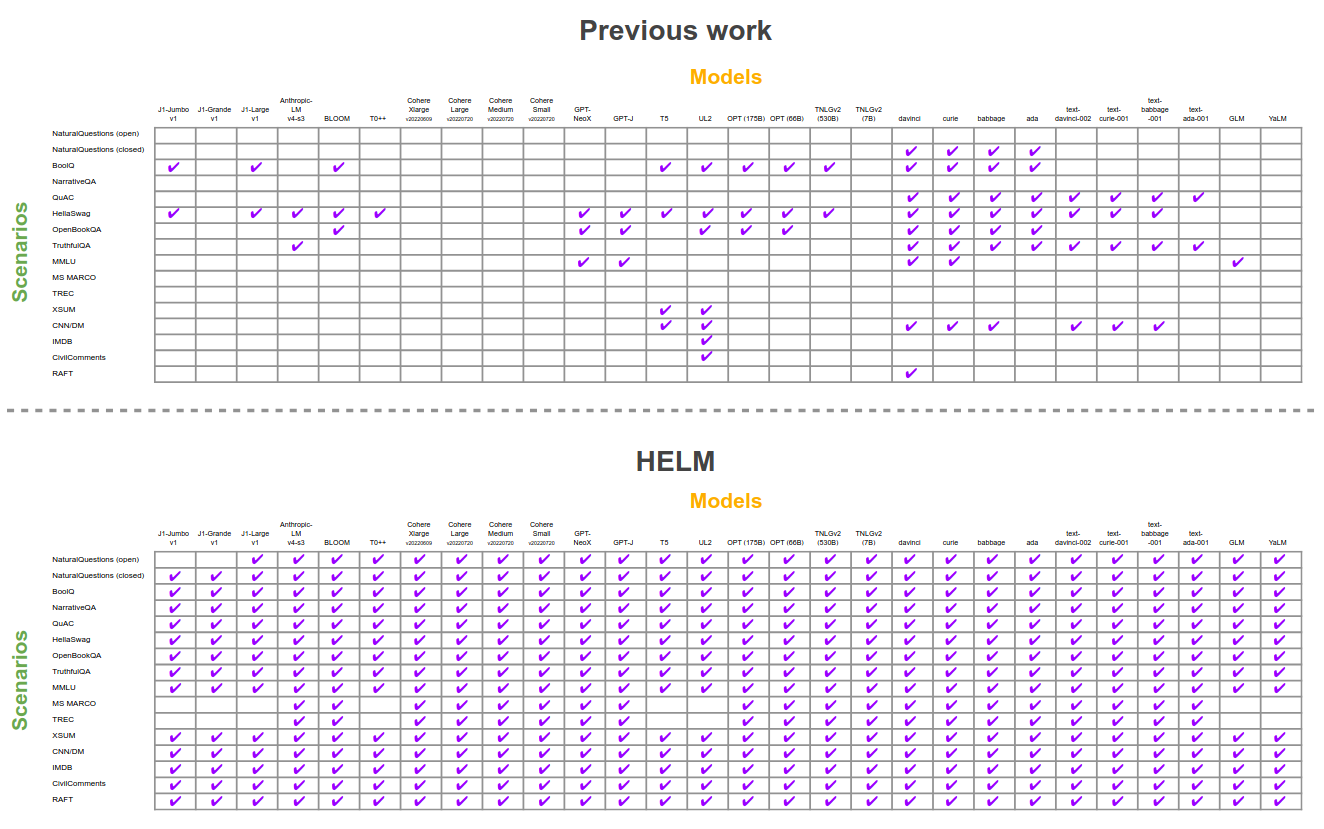Viewport: 1324px width, 829px height.
Task: Select the QuAC / text-ada-001 checkmark in Previous work
Action: point(1198,198)
